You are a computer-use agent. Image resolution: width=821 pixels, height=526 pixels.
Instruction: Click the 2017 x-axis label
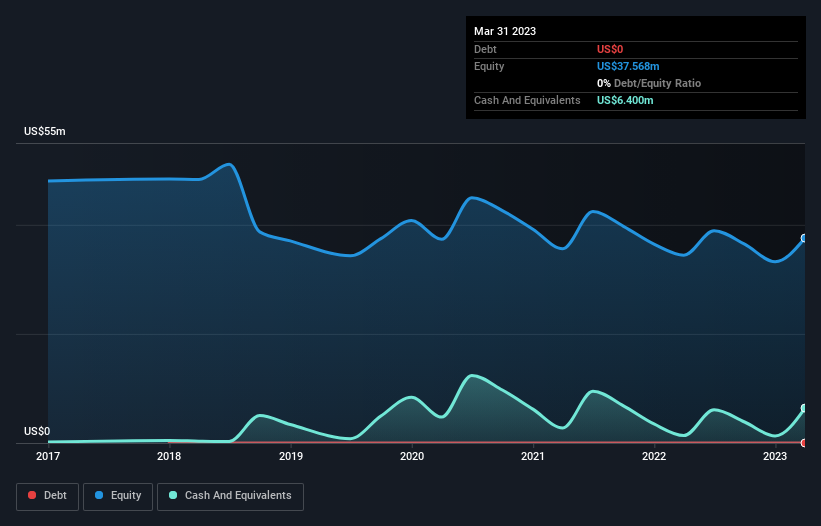pyautogui.click(x=48, y=456)
